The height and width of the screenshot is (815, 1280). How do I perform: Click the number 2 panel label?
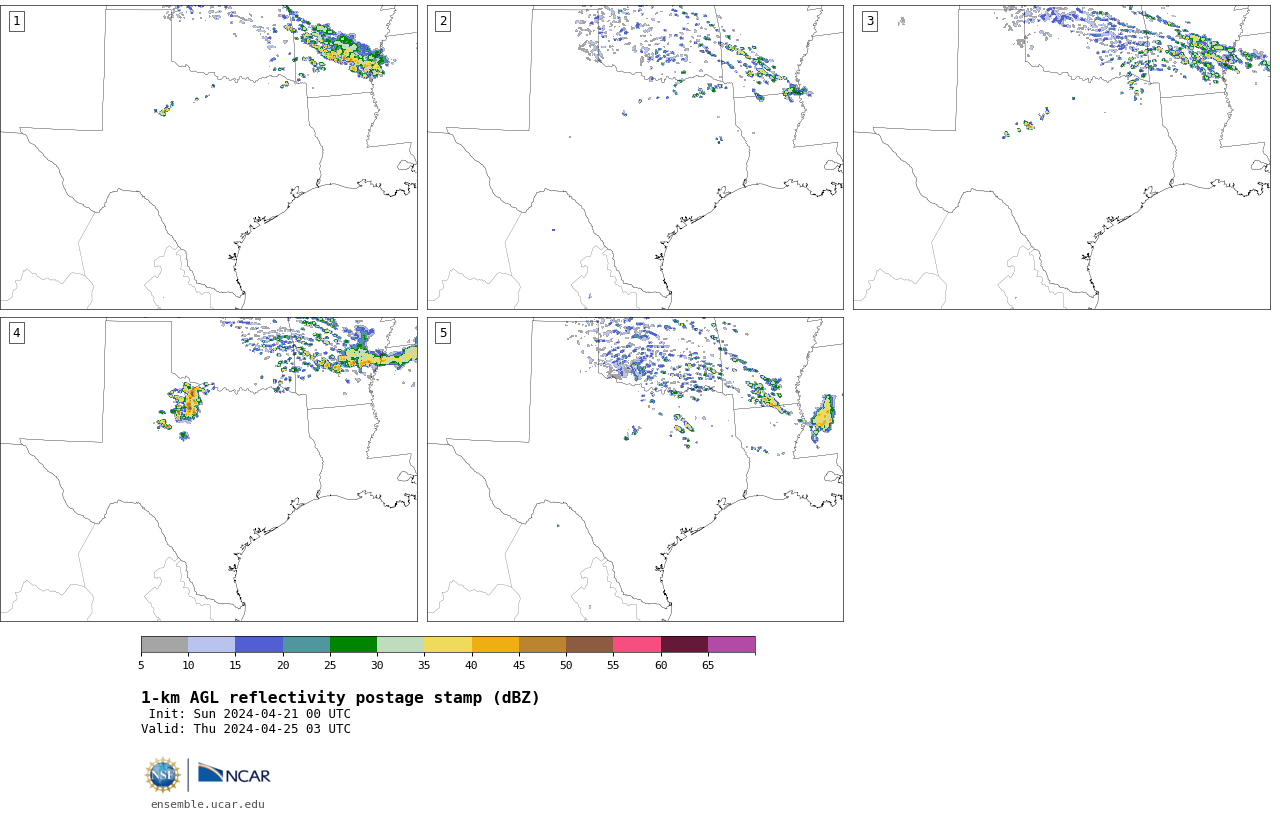tap(443, 21)
